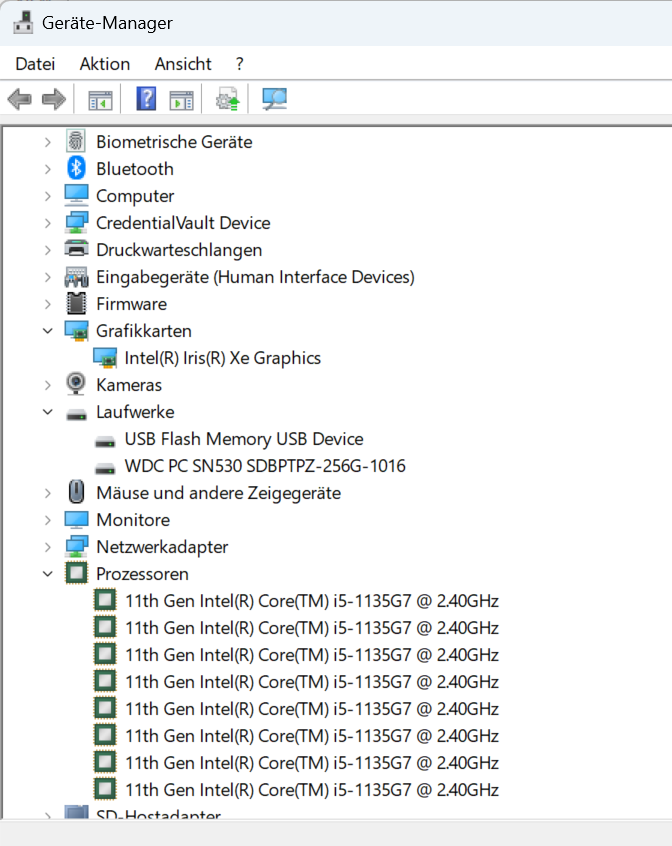Collapse the Prozessoren node
The height and width of the screenshot is (846, 672).
[47, 574]
